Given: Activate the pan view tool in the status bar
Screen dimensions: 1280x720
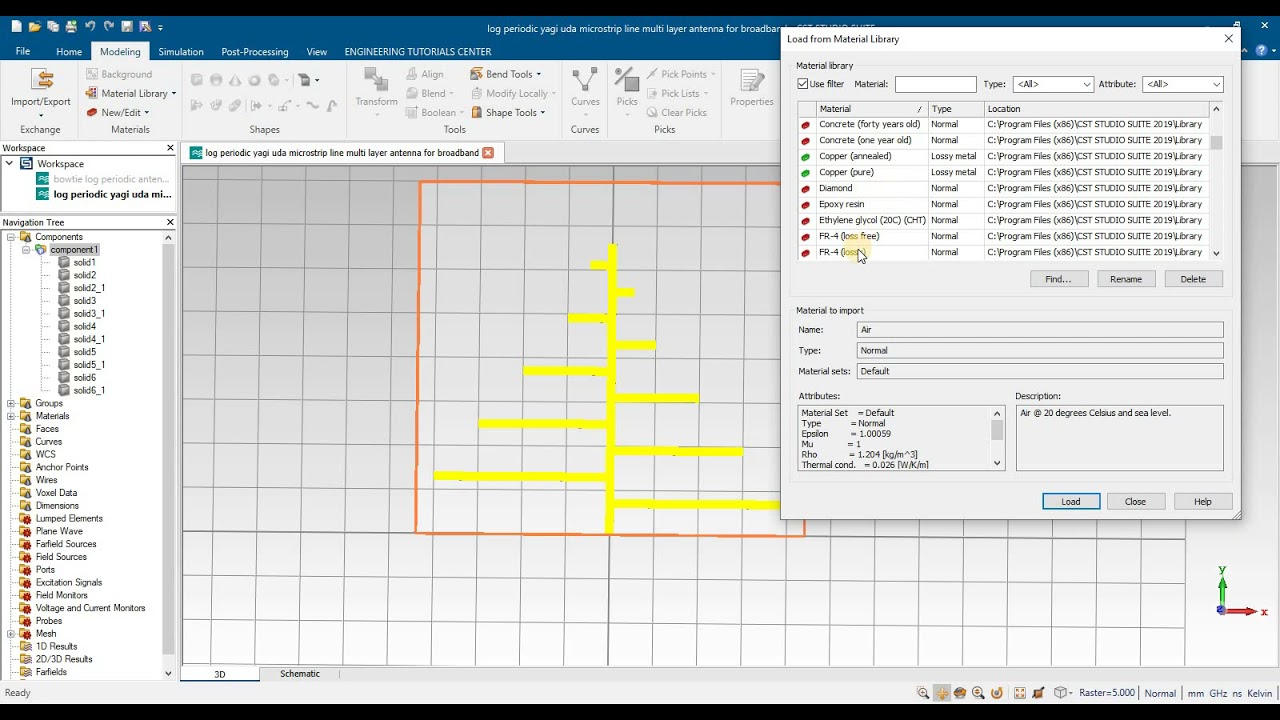Looking at the screenshot, I should click(941, 693).
